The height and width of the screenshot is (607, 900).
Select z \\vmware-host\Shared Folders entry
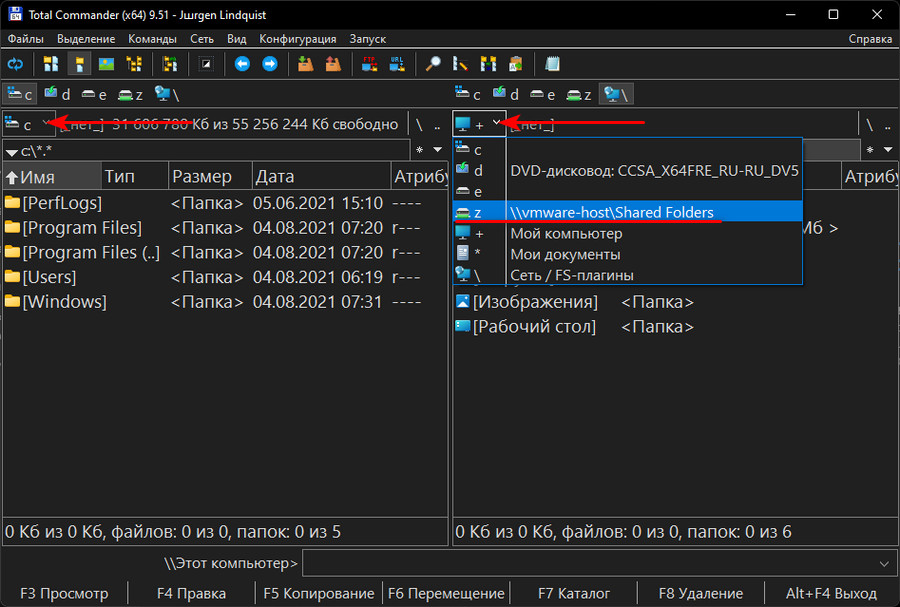627,212
